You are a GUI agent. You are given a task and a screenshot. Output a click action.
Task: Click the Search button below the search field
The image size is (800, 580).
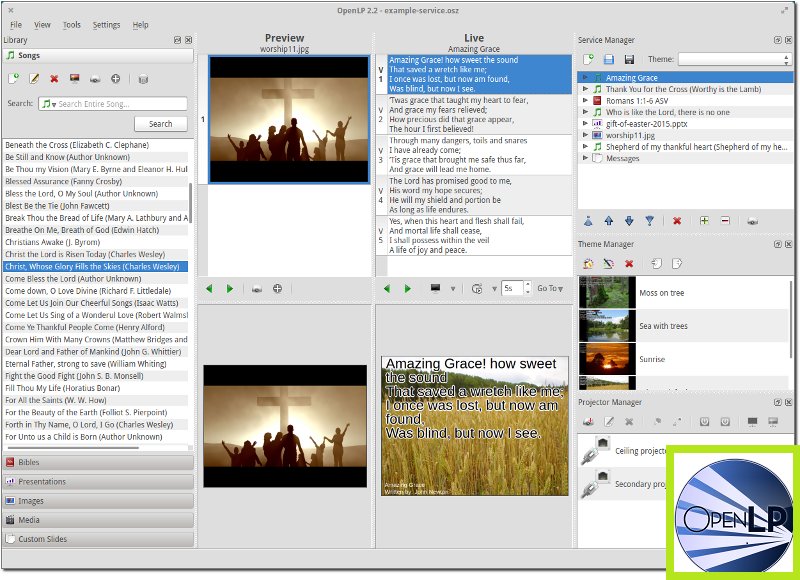tap(161, 123)
